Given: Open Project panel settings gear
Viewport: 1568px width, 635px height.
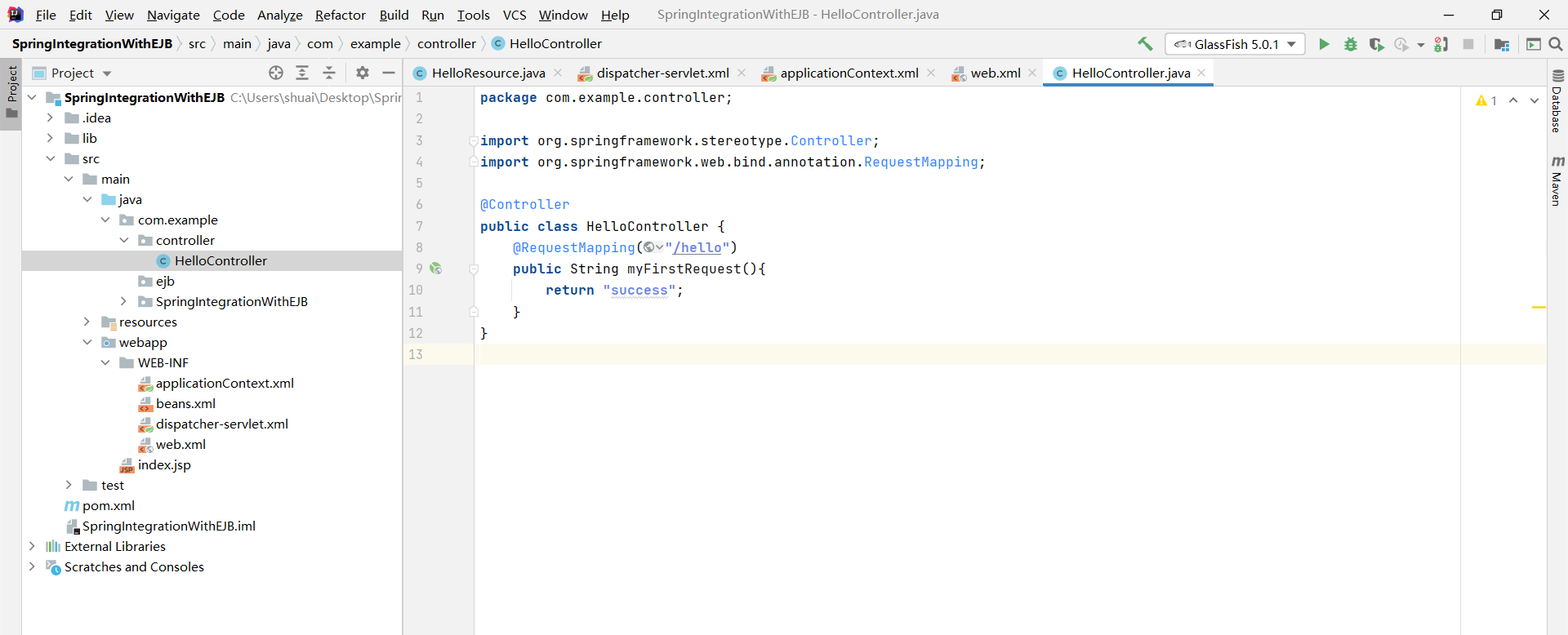Looking at the screenshot, I should point(363,73).
